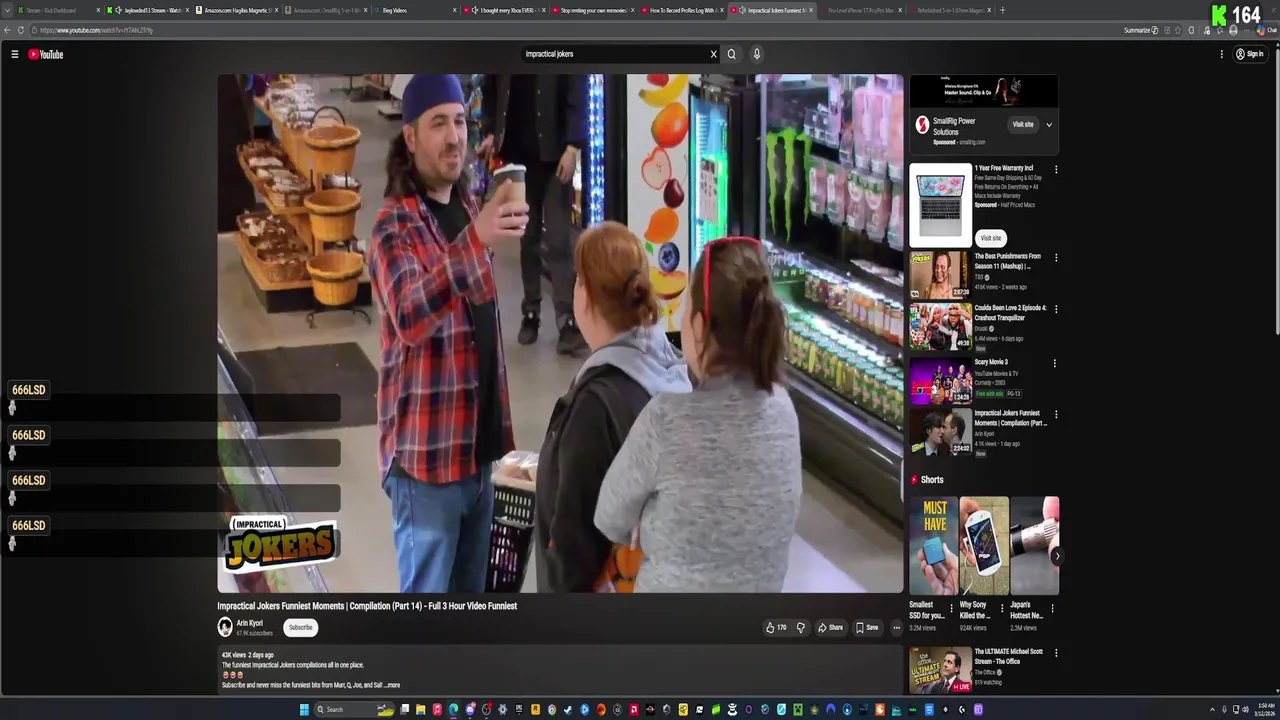Open options for Scary Movie 3

[1056, 364]
